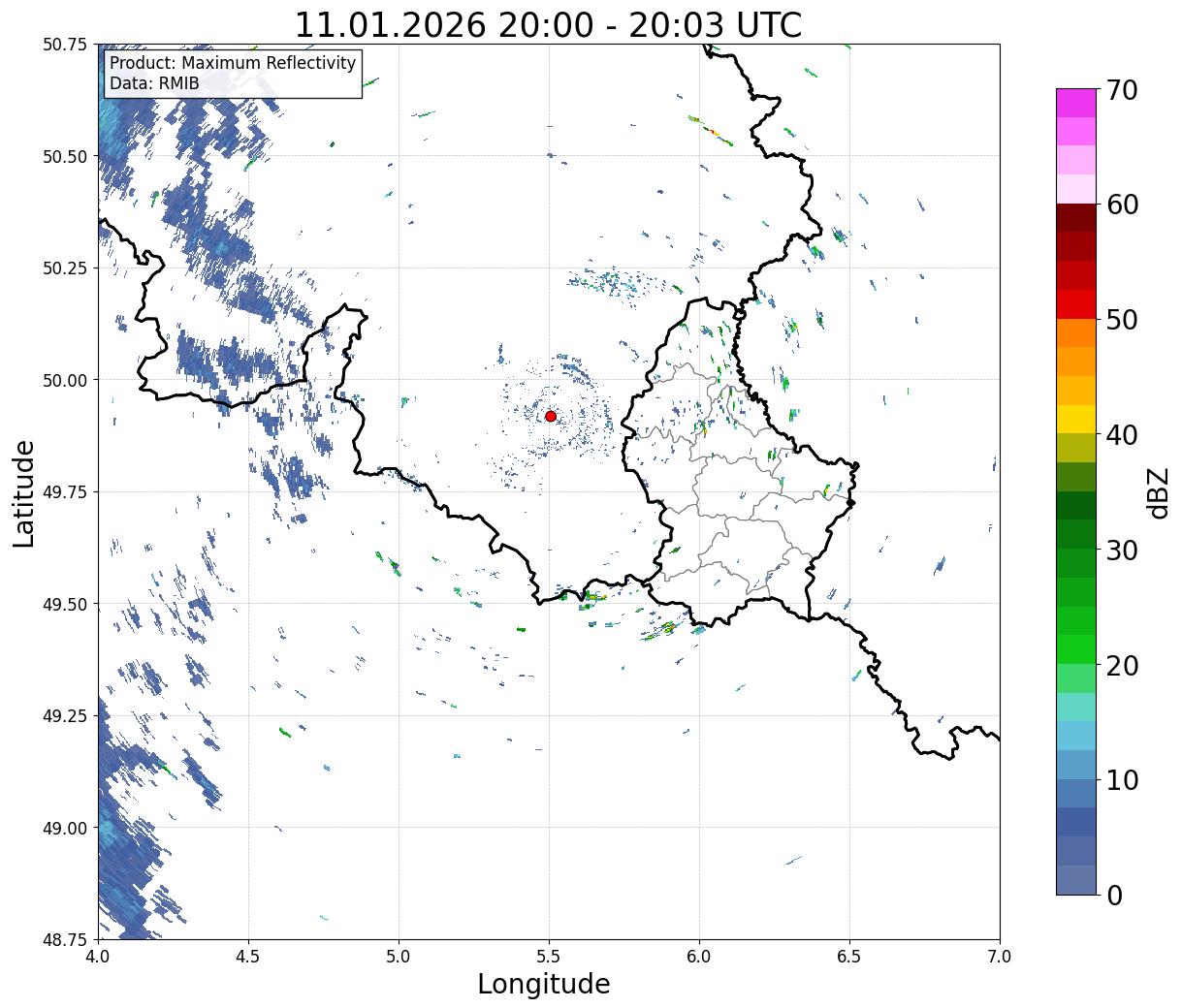Click the plot title '11.01.2026 20:00 - 20:03 UTC'
The width and height of the screenshot is (1182, 1008).
(x=548, y=24)
